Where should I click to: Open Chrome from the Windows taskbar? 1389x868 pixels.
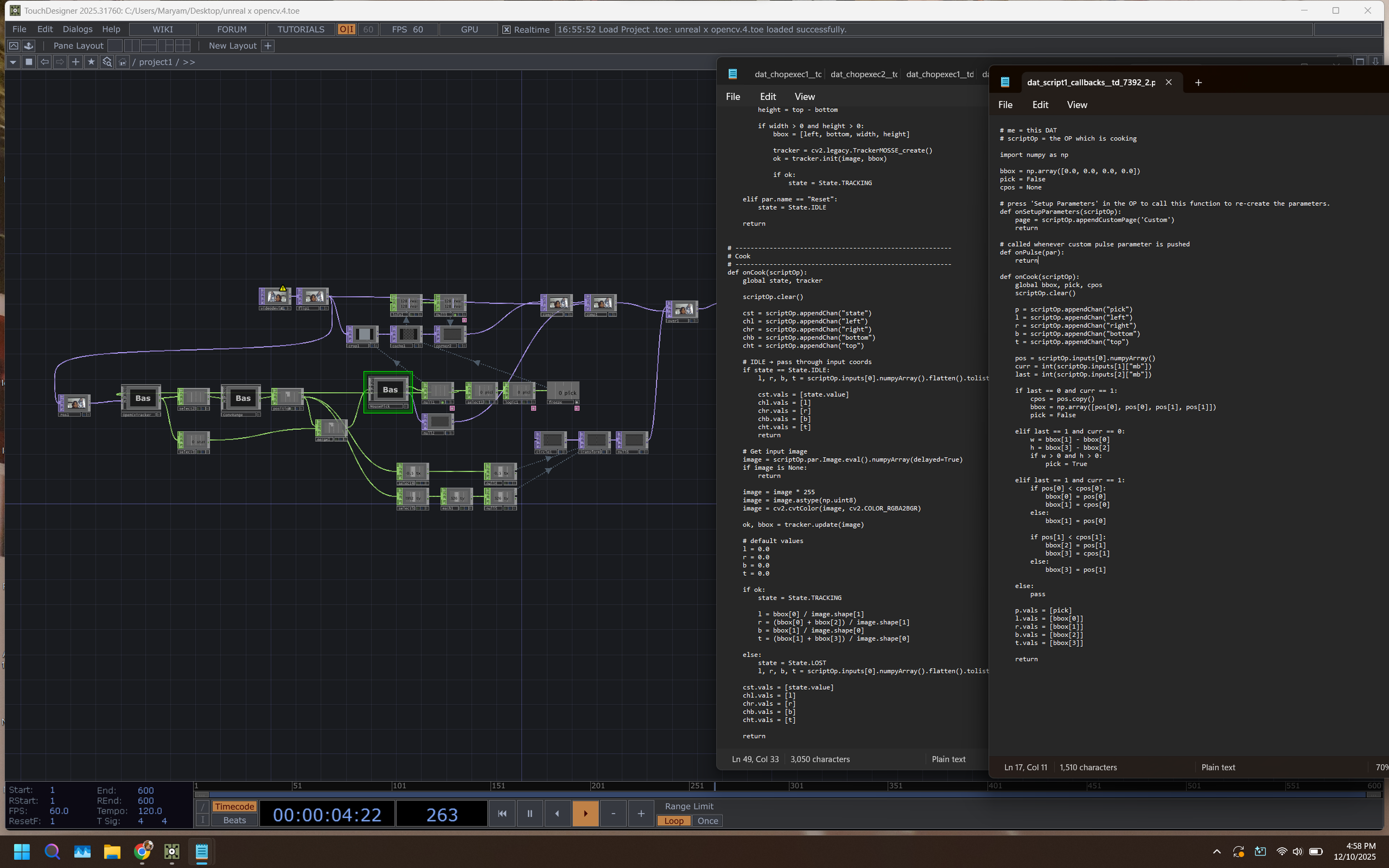[x=142, y=851]
